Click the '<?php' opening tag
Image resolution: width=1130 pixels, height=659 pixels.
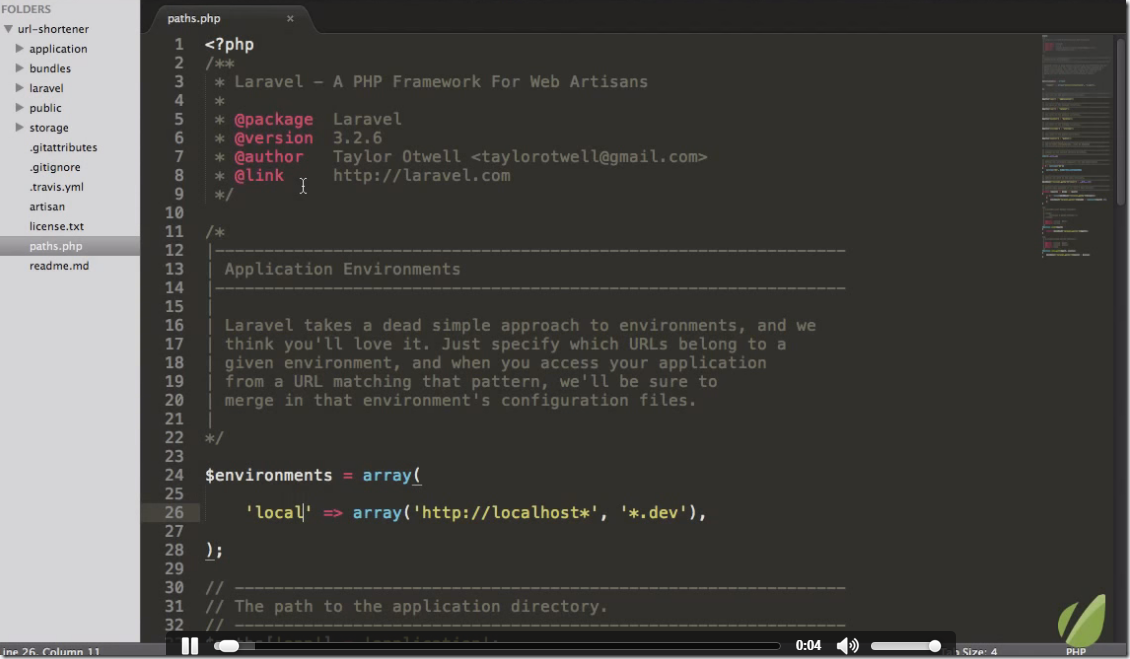click(x=229, y=45)
